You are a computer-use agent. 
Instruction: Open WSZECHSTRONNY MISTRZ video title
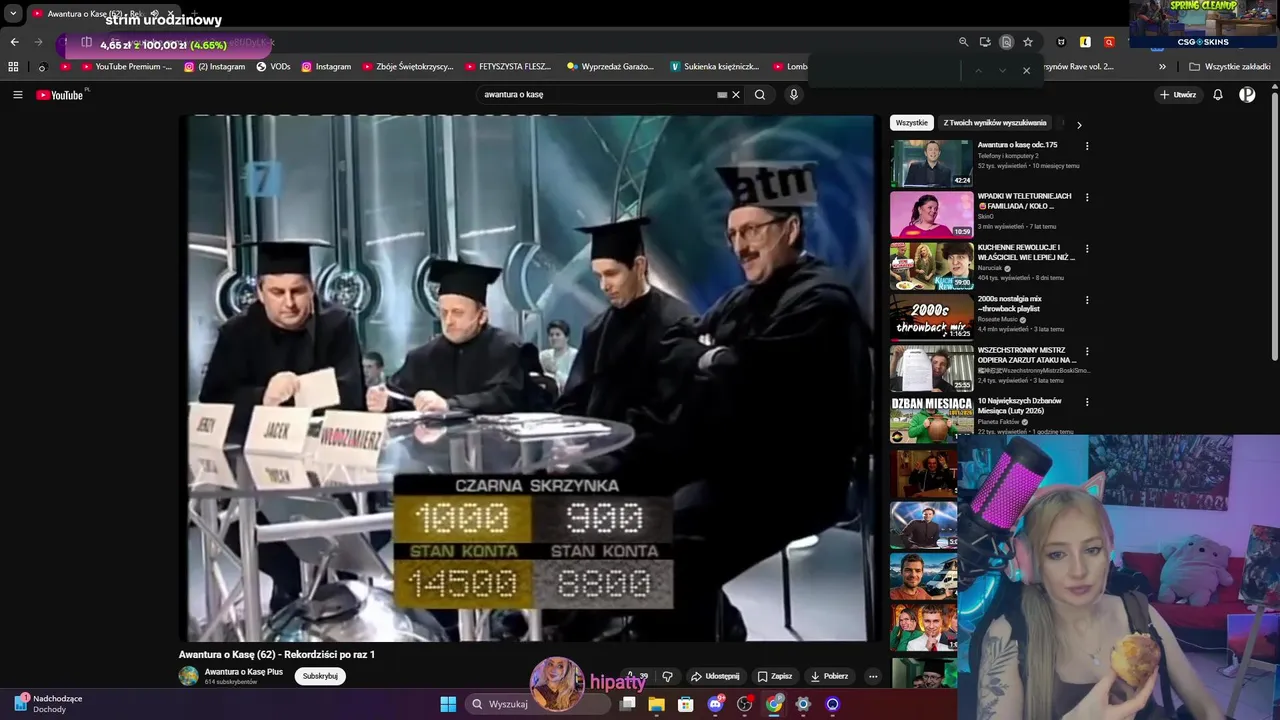click(1027, 355)
